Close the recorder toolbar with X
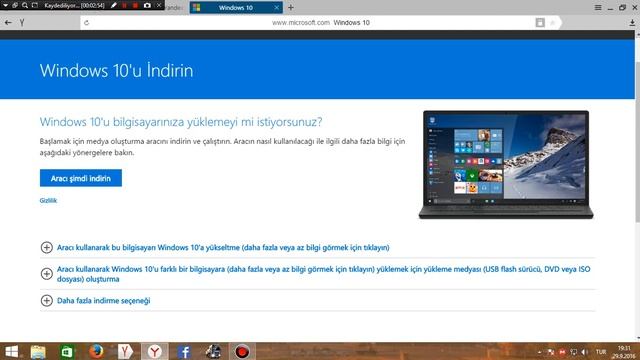The height and width of the screenshot is (360, 640). (159, 5)
